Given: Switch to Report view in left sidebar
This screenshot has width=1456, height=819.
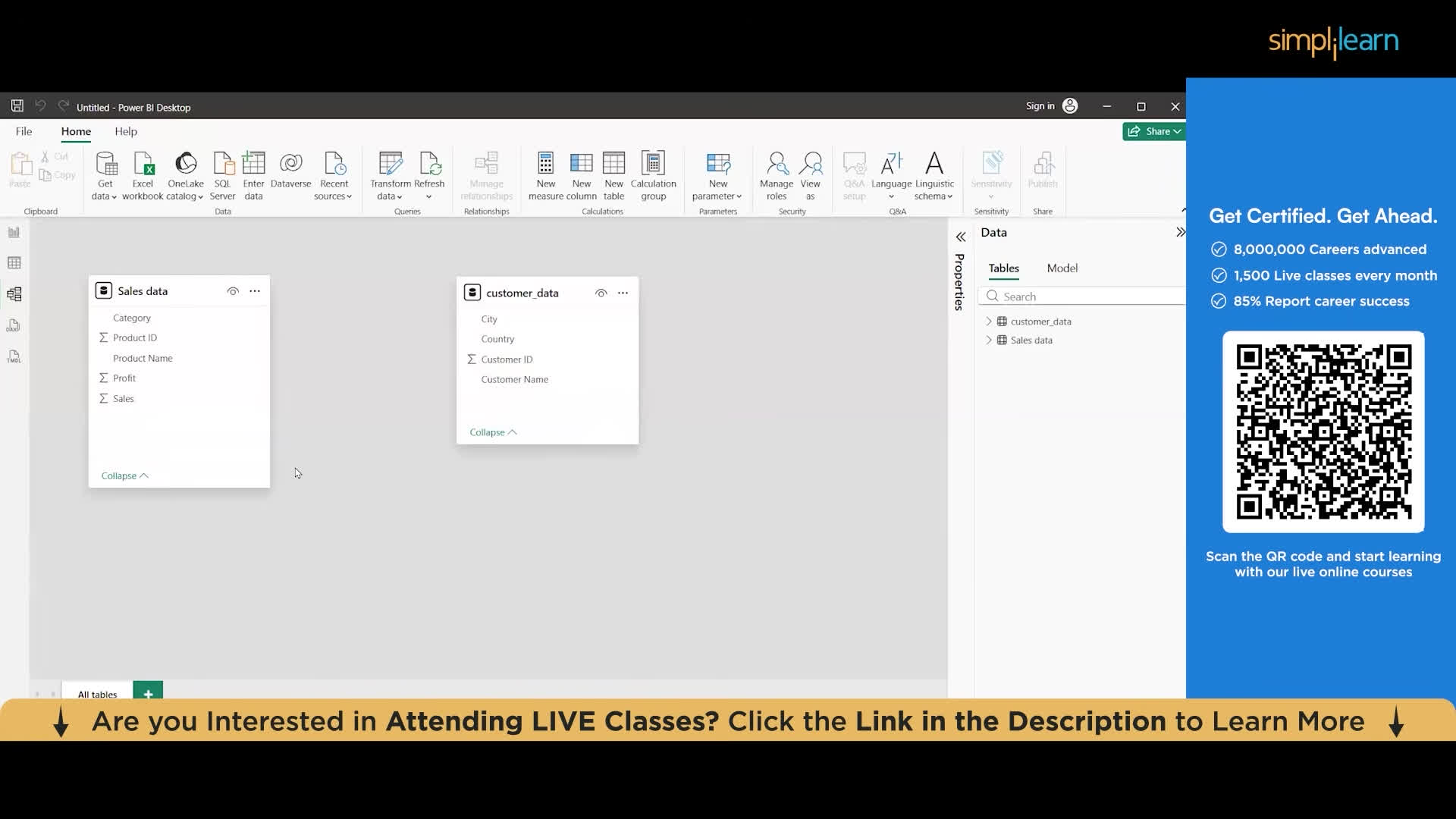Looking at the screenshot, I should [14, 232].
